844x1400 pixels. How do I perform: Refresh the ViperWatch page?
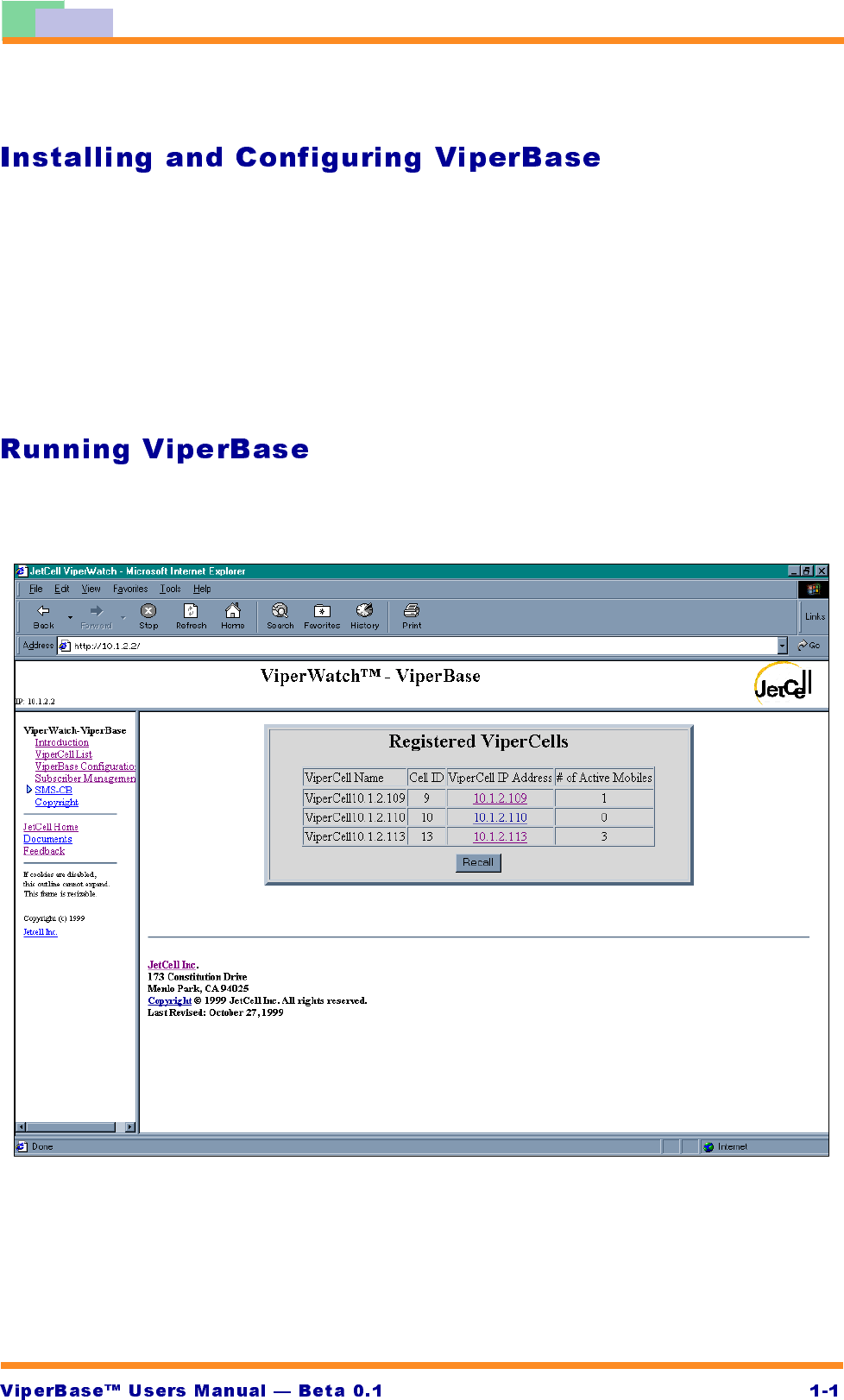pyautogui.click(x=191, y=616)
